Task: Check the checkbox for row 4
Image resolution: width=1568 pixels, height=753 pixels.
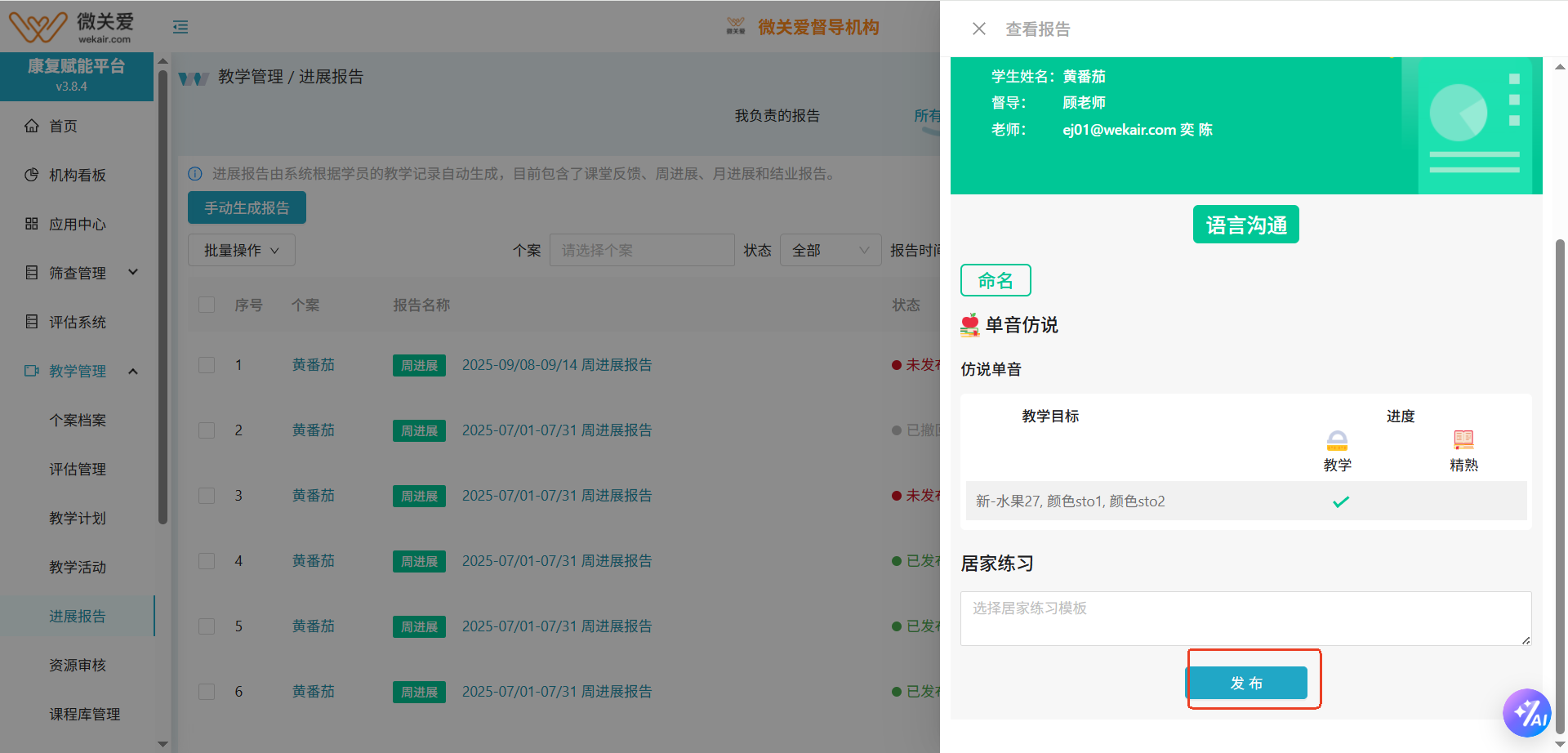Action: coord(207,561)
